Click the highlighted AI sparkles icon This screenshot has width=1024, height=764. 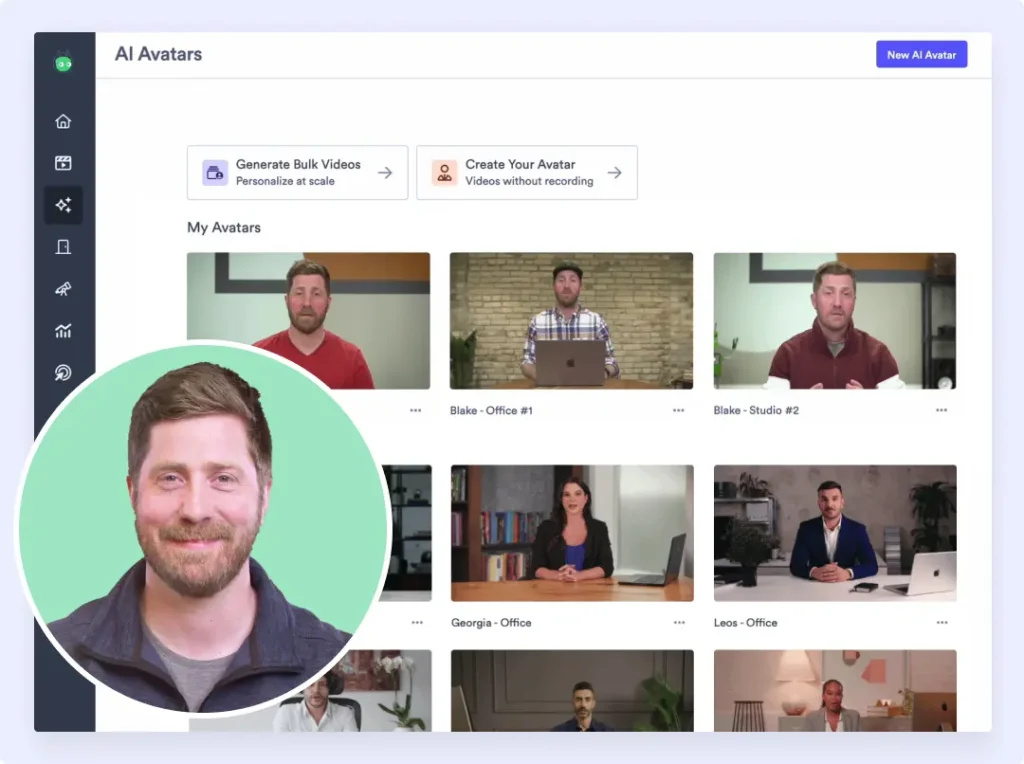click(63, 205)
